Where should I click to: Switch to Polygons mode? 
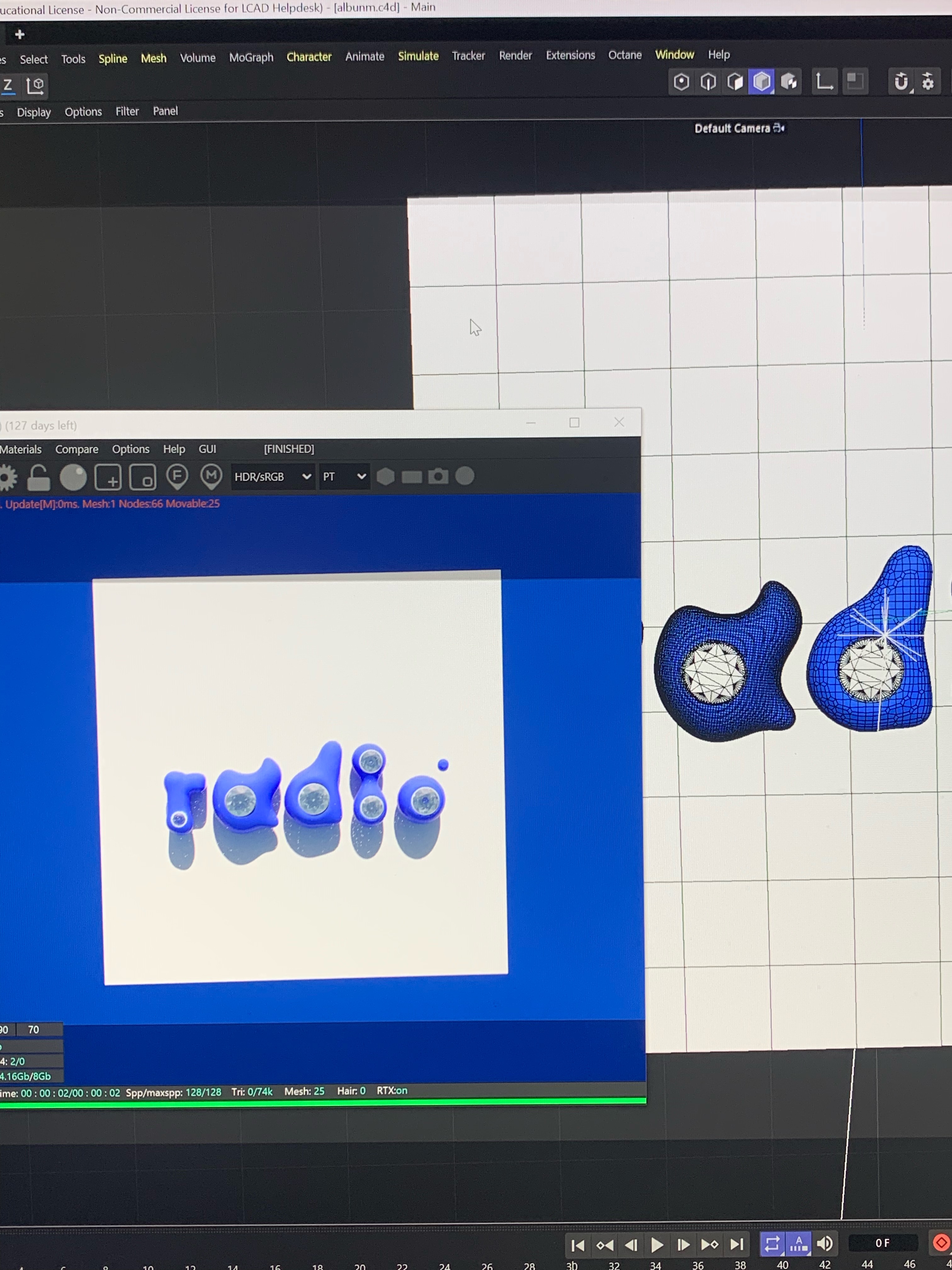click(x=735, y=82)
